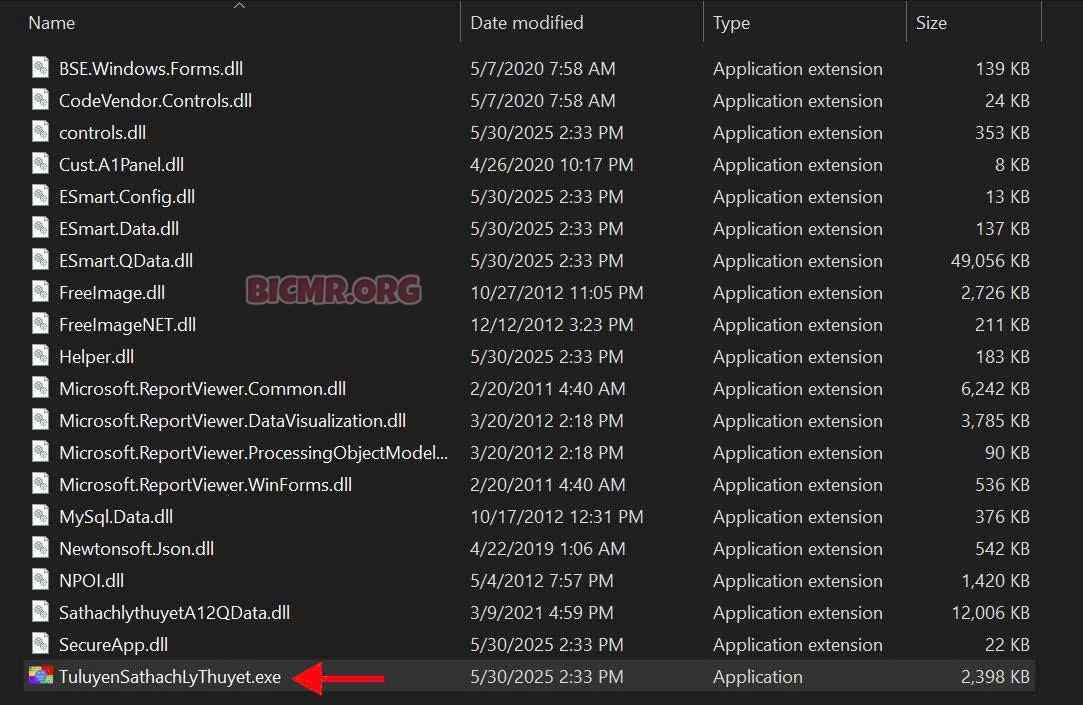Click the Newtonsoft.Json.dll file icon
The width and height of the screenshot is (1083, 705).
pyautogui.click(x=41, y=548)
